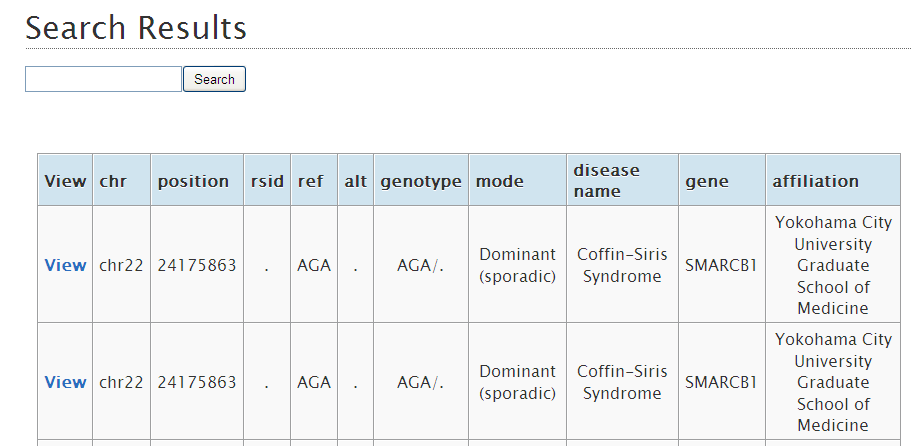Viewport: 911px width, 446px height.
Task: Click second row Coffin-Siris Syndrome cell
Action: pos(622,382)
